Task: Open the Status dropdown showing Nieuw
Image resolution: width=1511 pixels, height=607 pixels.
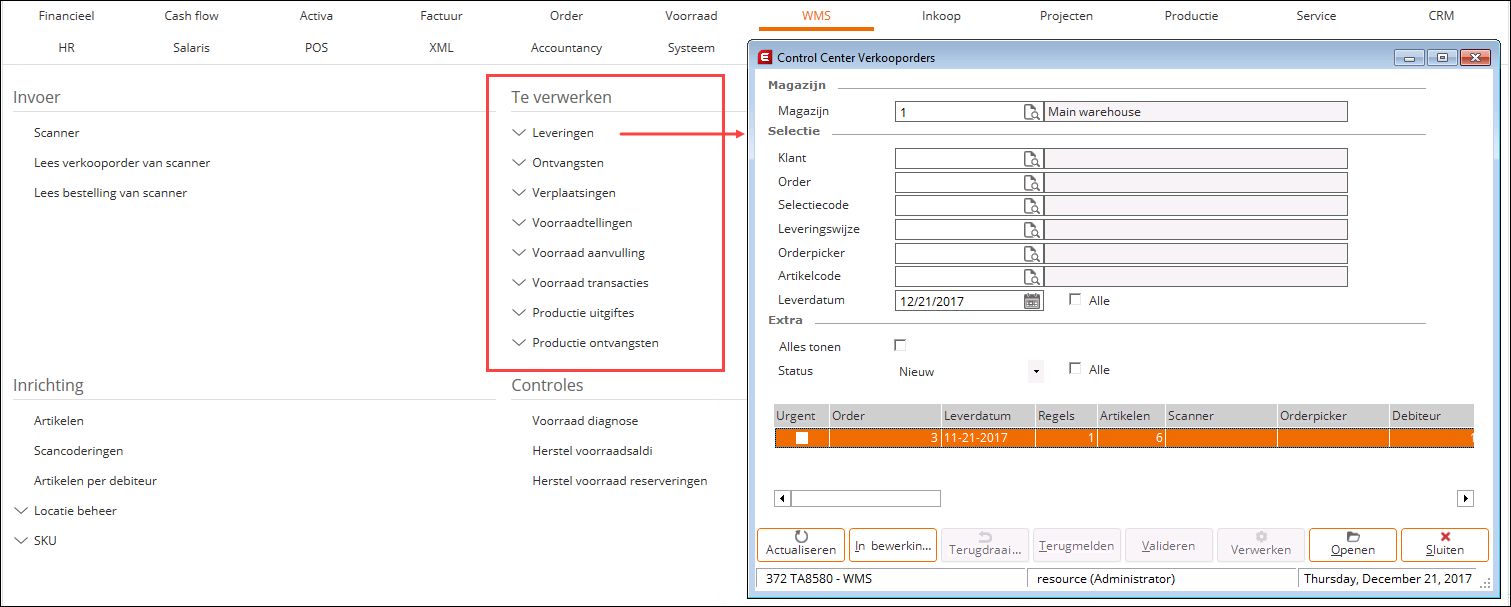Action: (1036, 371)
